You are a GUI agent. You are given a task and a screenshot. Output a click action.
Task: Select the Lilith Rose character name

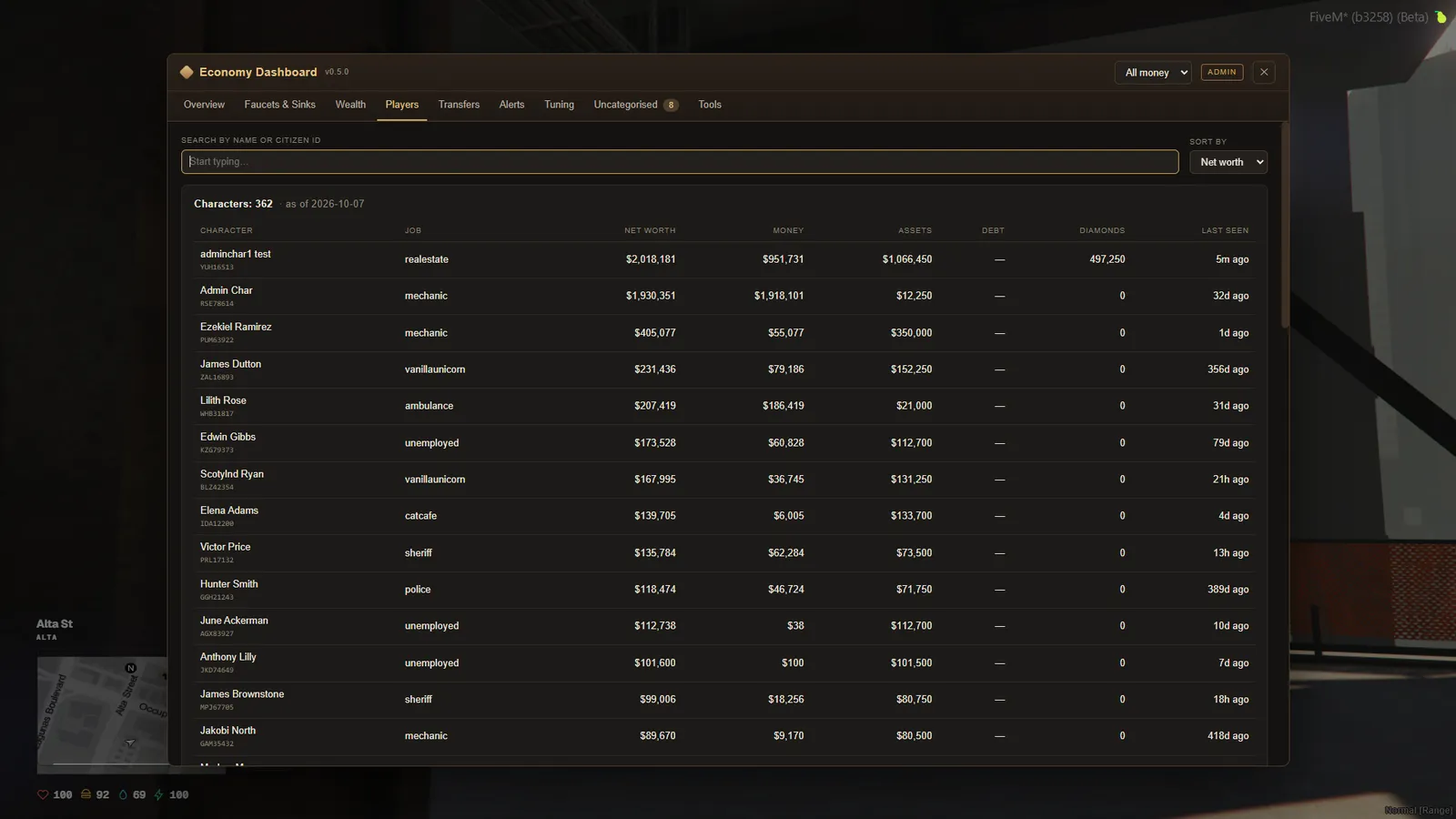(223, 400)
